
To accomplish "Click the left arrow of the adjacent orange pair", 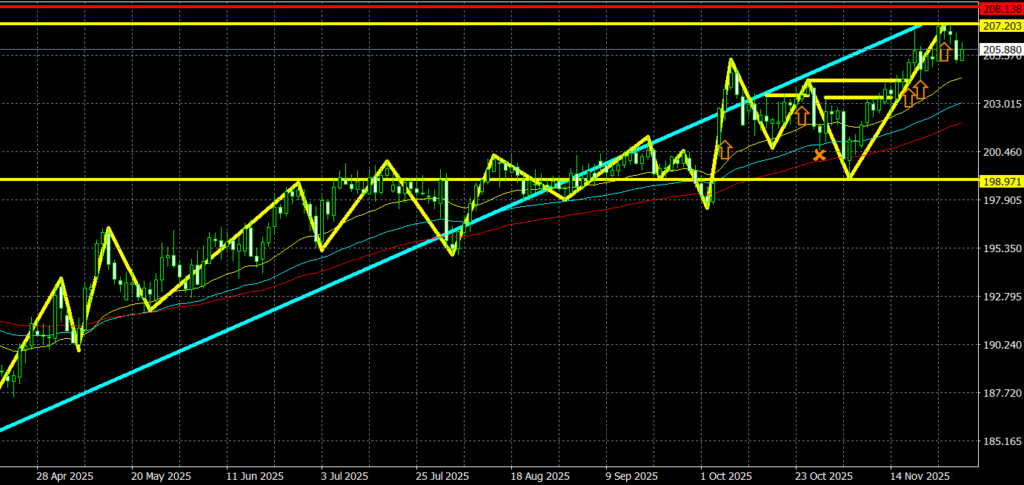I will [x=908, y=98].
